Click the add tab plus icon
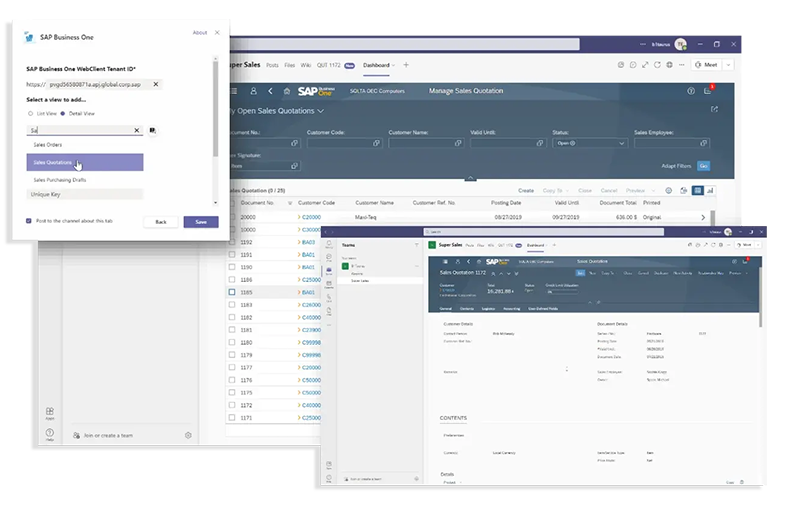This screenshot has width=800, height=509. click(x=406, y=65)
